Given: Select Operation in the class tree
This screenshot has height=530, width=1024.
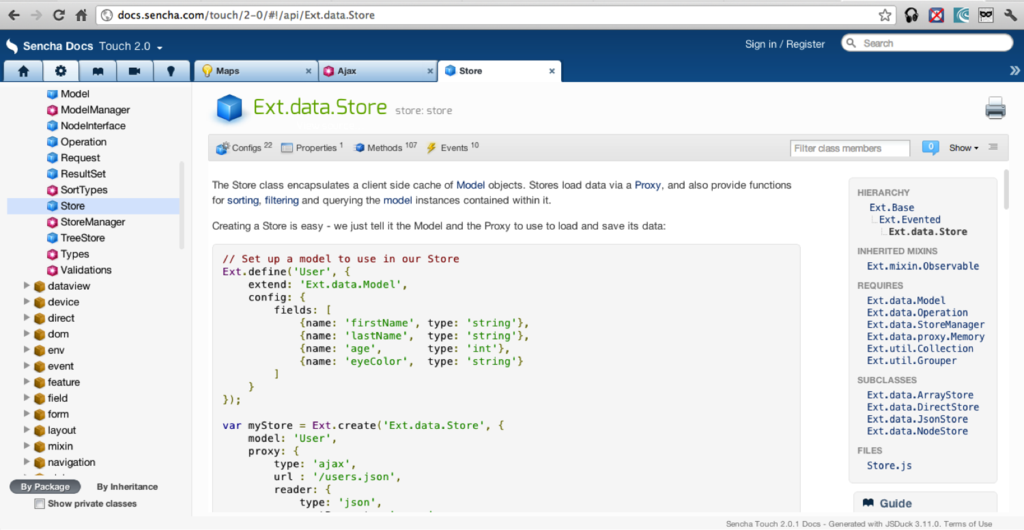Looking at the screenshot, I should tap(83, 142).
